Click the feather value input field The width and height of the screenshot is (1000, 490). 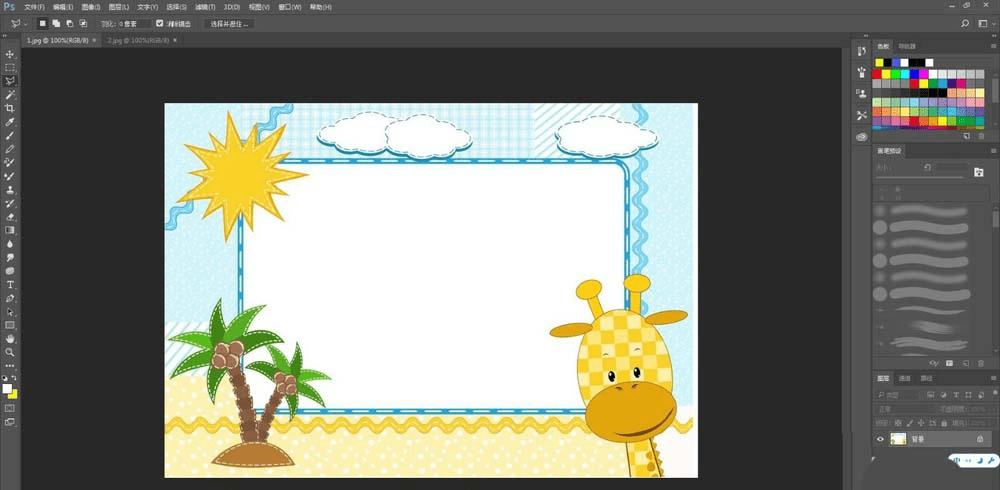click(134, 23)
